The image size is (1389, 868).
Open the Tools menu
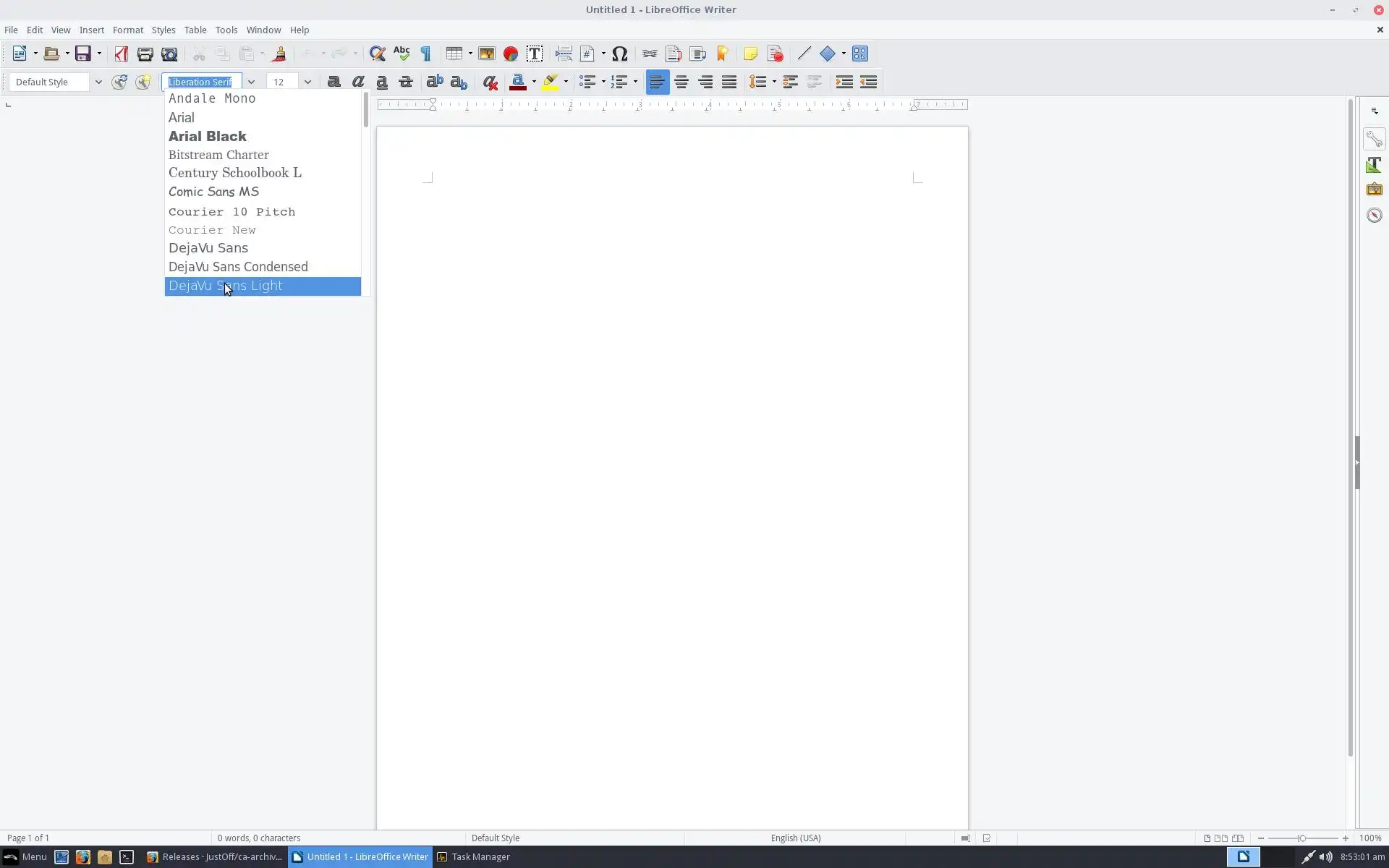[226, 30]
